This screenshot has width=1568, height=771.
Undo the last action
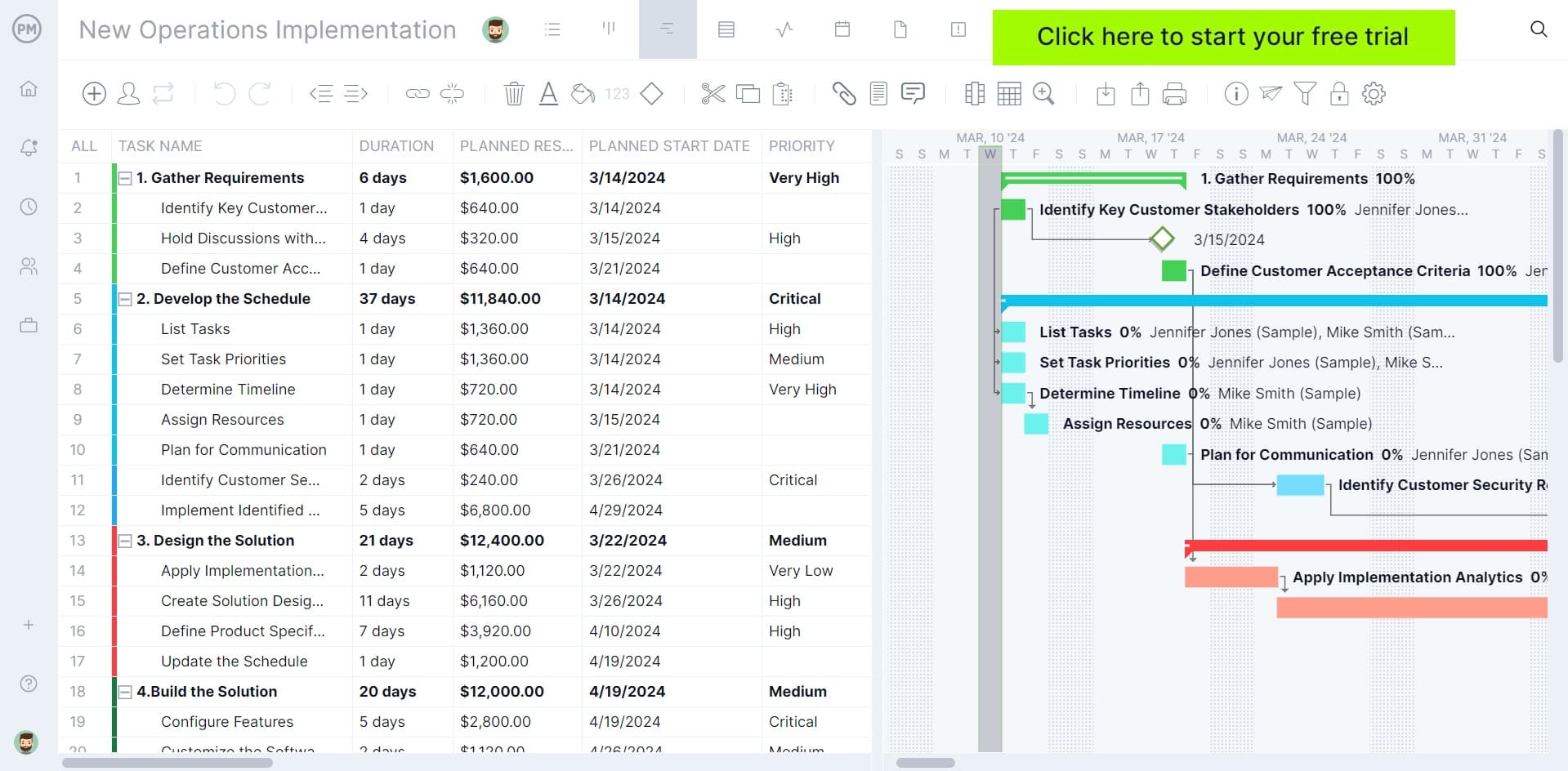coord(223,93)
